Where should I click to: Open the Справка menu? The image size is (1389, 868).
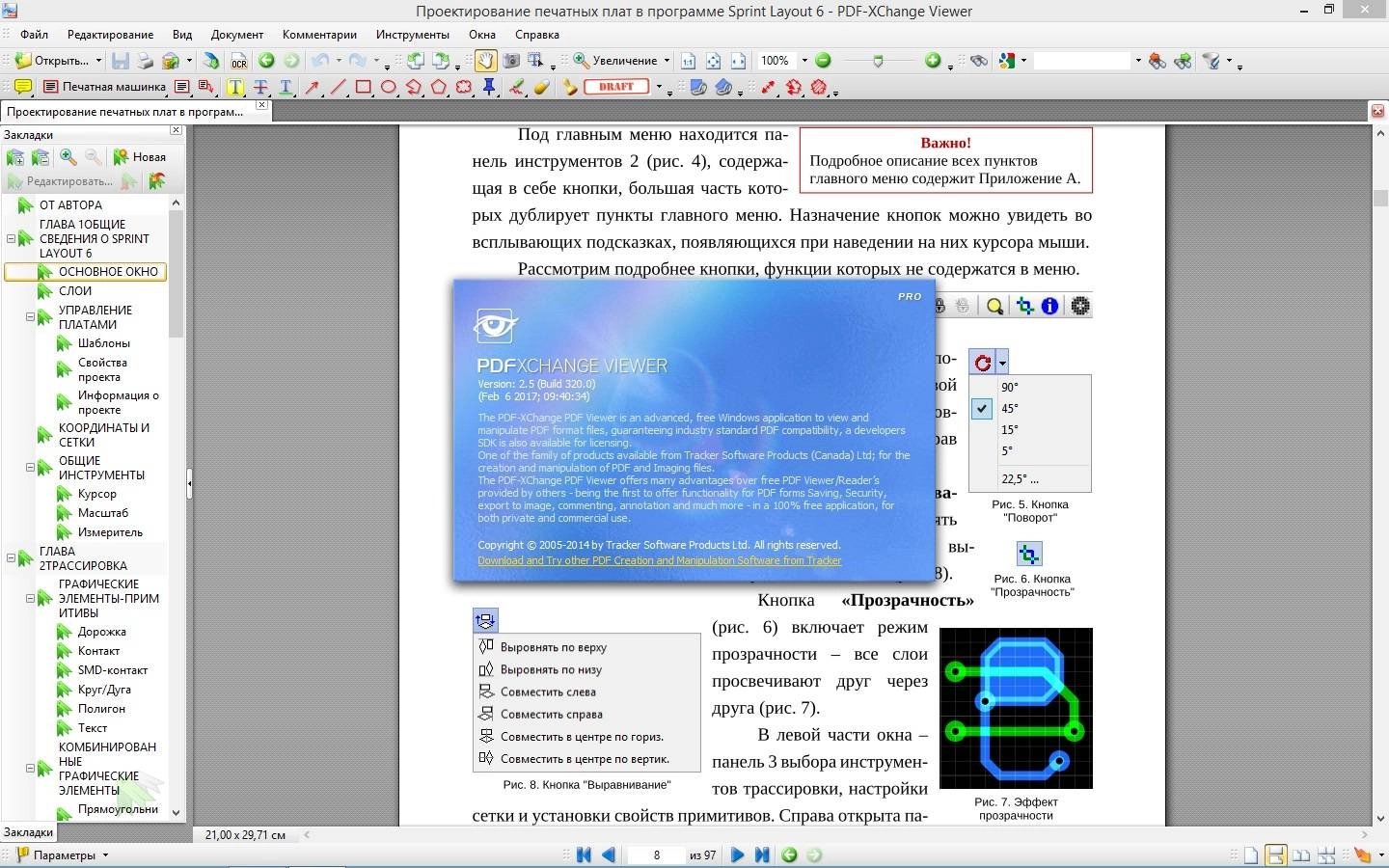coord(537,34)
